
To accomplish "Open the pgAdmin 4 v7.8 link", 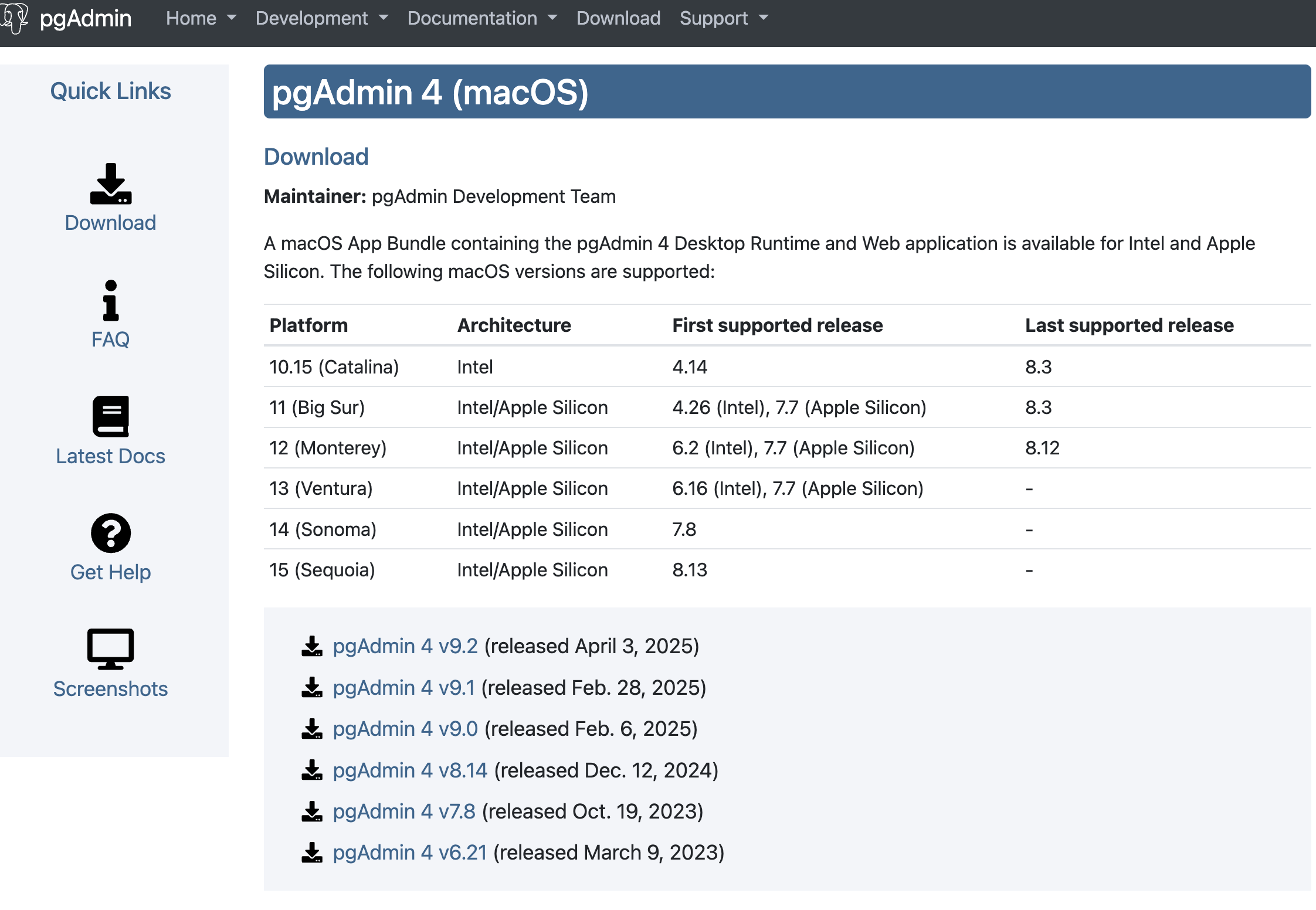I will pos(404,811).
